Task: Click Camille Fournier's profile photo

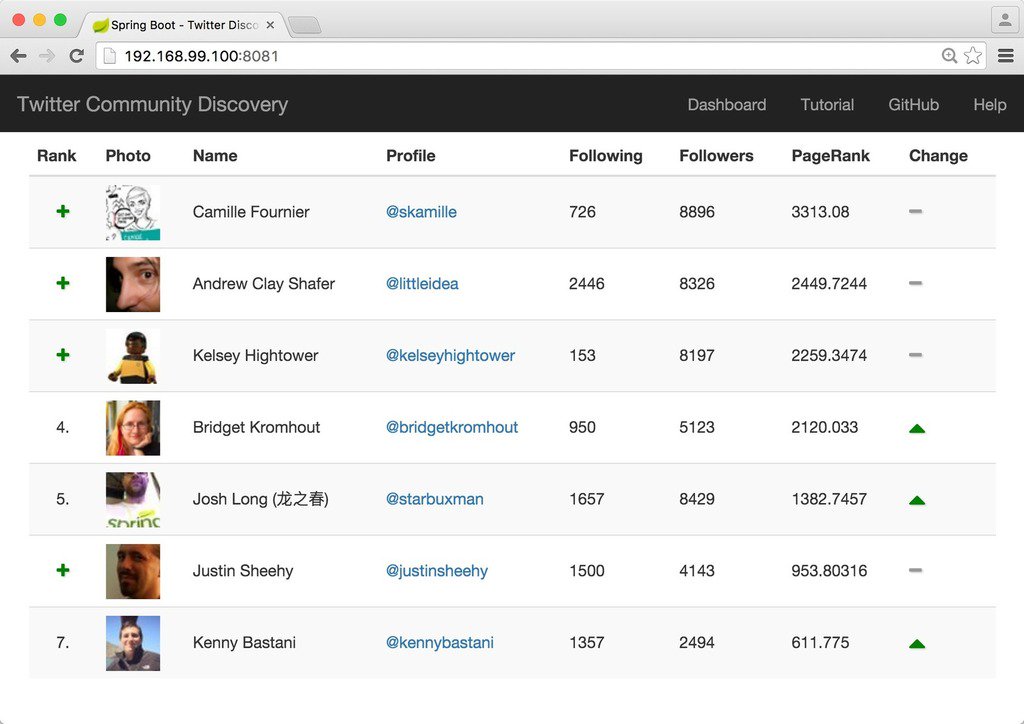Action: 133,212
